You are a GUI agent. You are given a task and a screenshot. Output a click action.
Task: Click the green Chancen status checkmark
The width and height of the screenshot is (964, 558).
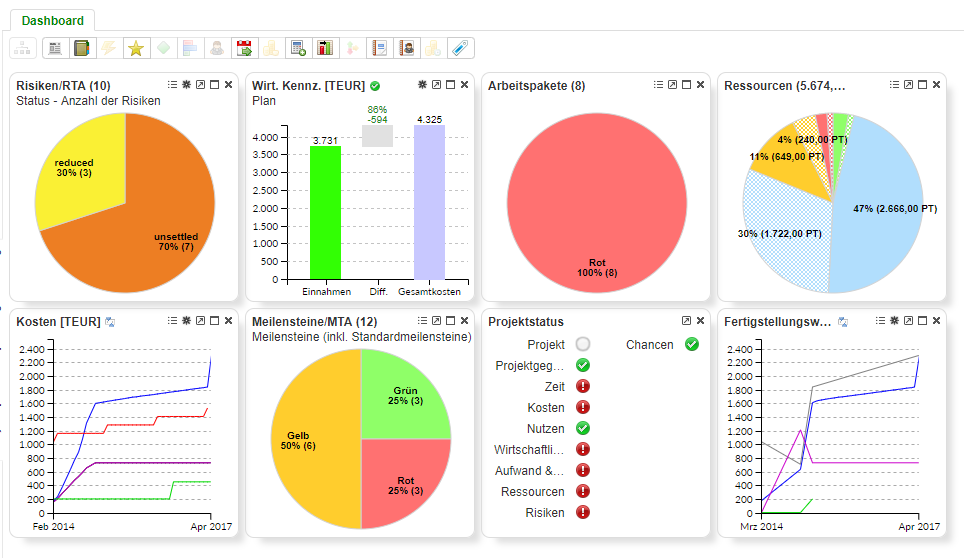coord(691,344)
